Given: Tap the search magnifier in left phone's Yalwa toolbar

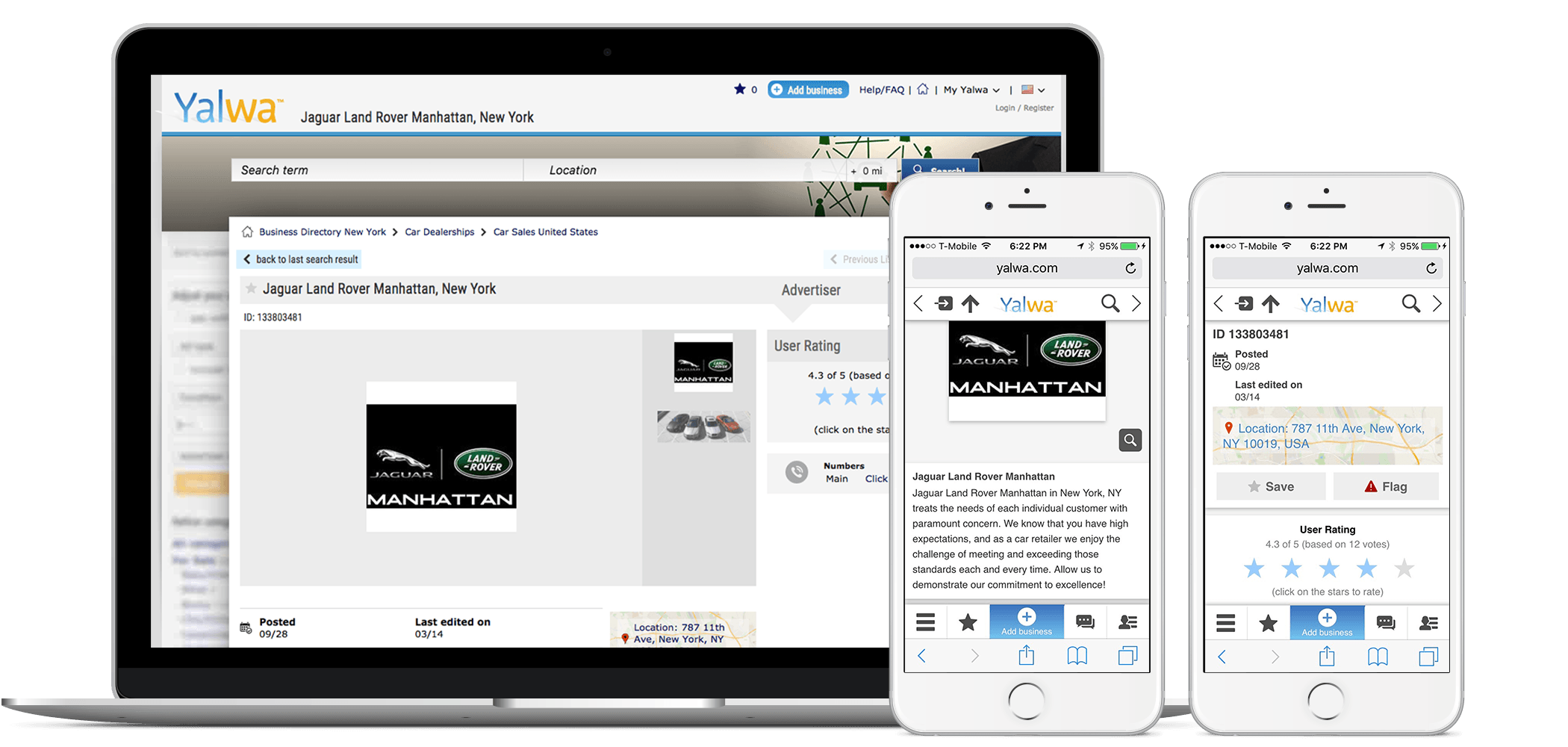Looking at the screenshot, I should [1110, 303].
